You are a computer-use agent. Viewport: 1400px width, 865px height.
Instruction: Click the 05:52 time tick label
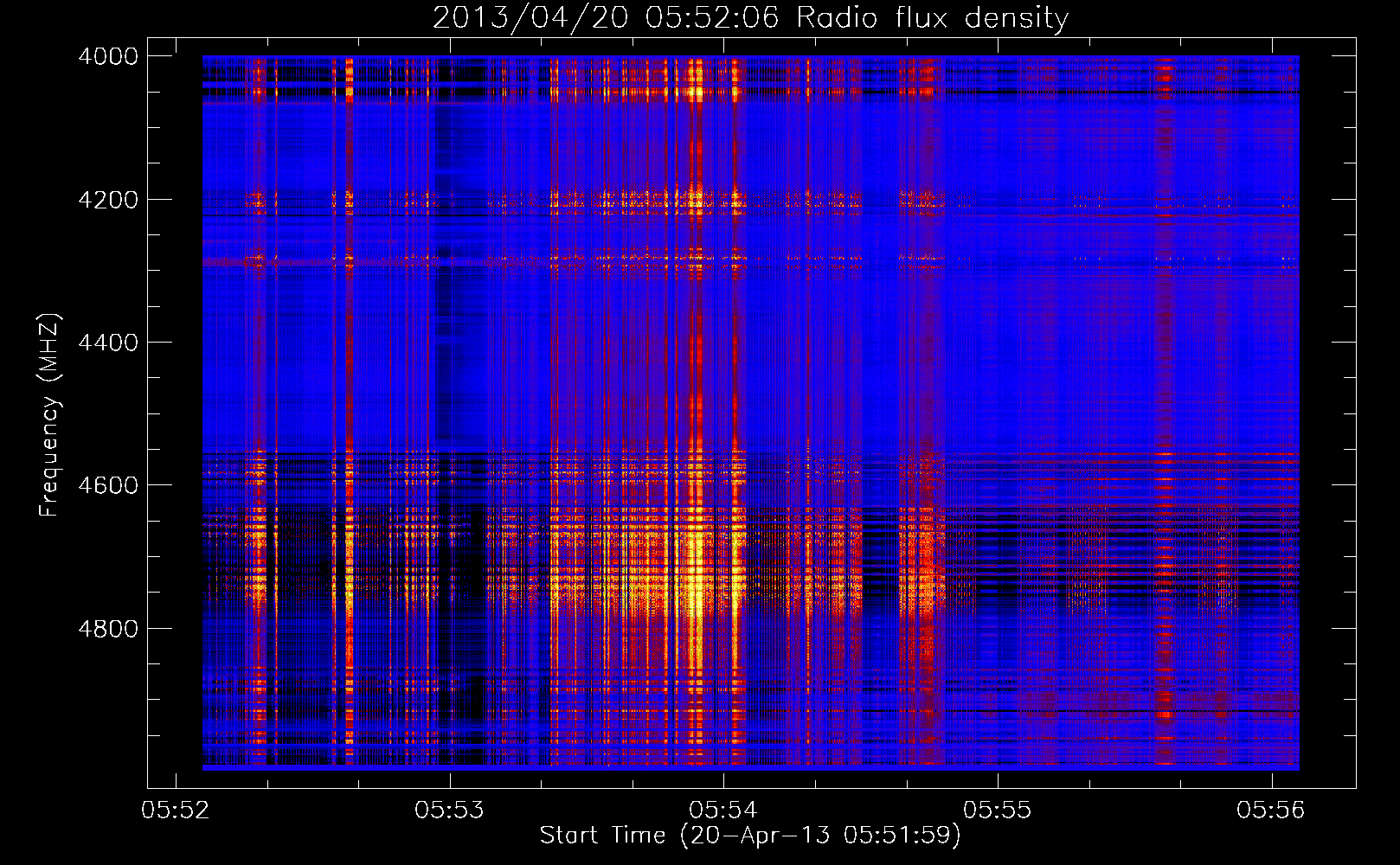[176, 811]
